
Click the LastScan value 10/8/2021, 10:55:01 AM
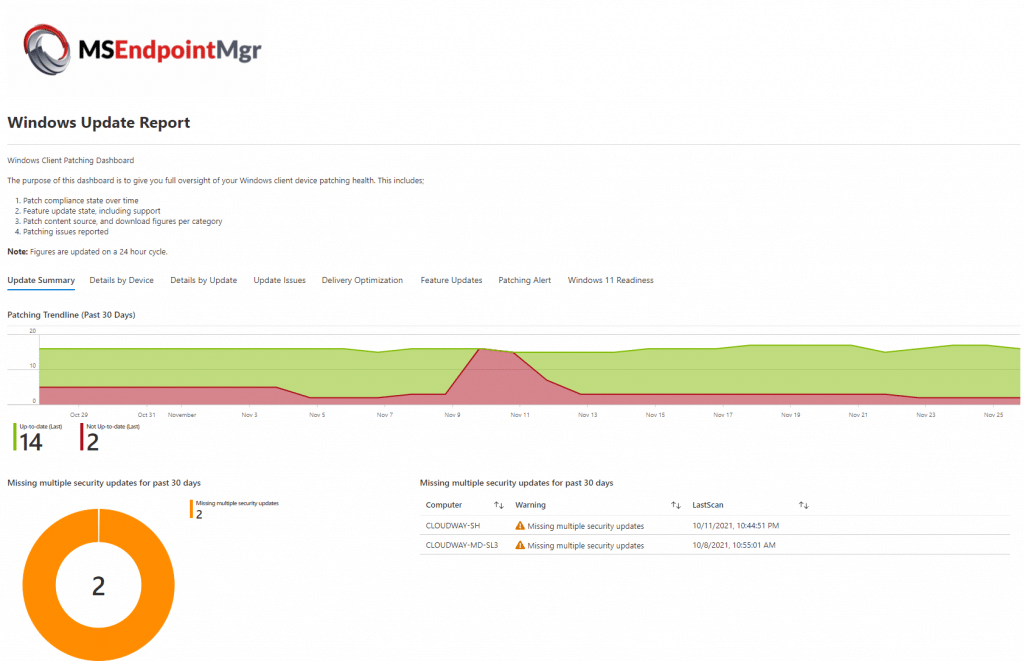pos(734,545)
